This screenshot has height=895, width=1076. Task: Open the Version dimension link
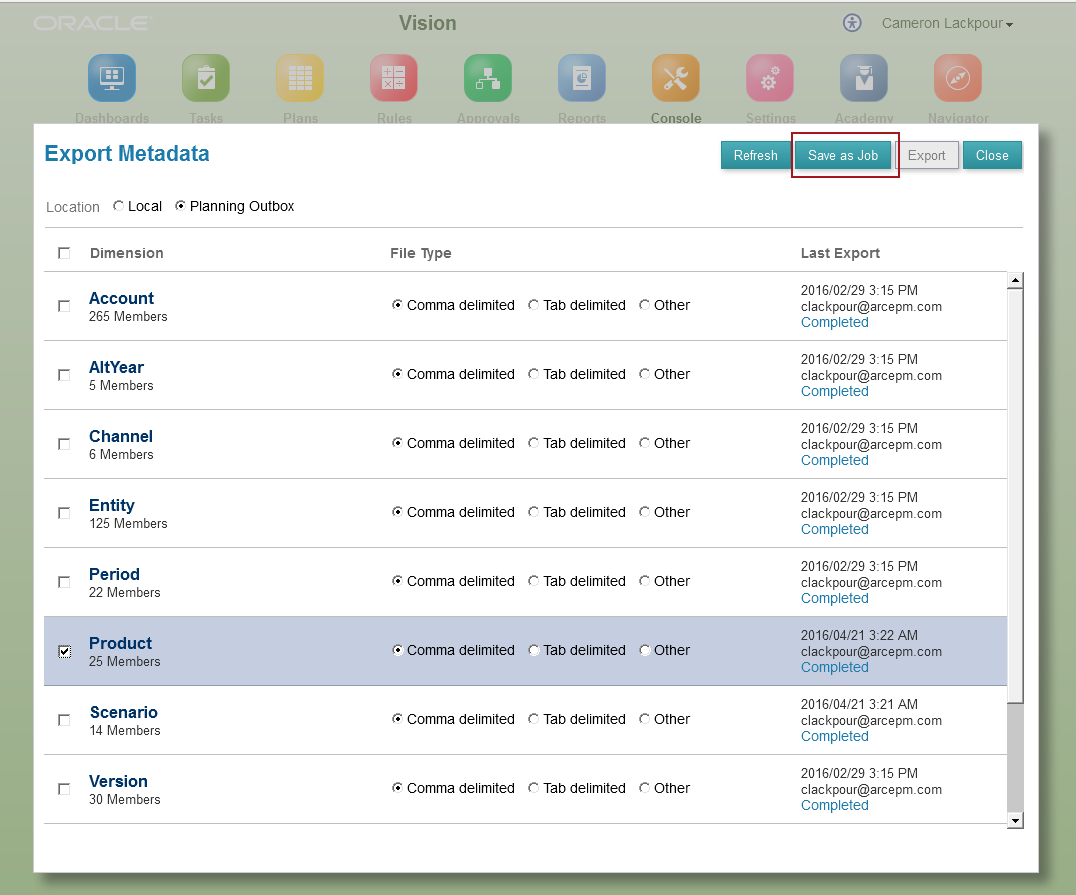[x=118, y=781]
